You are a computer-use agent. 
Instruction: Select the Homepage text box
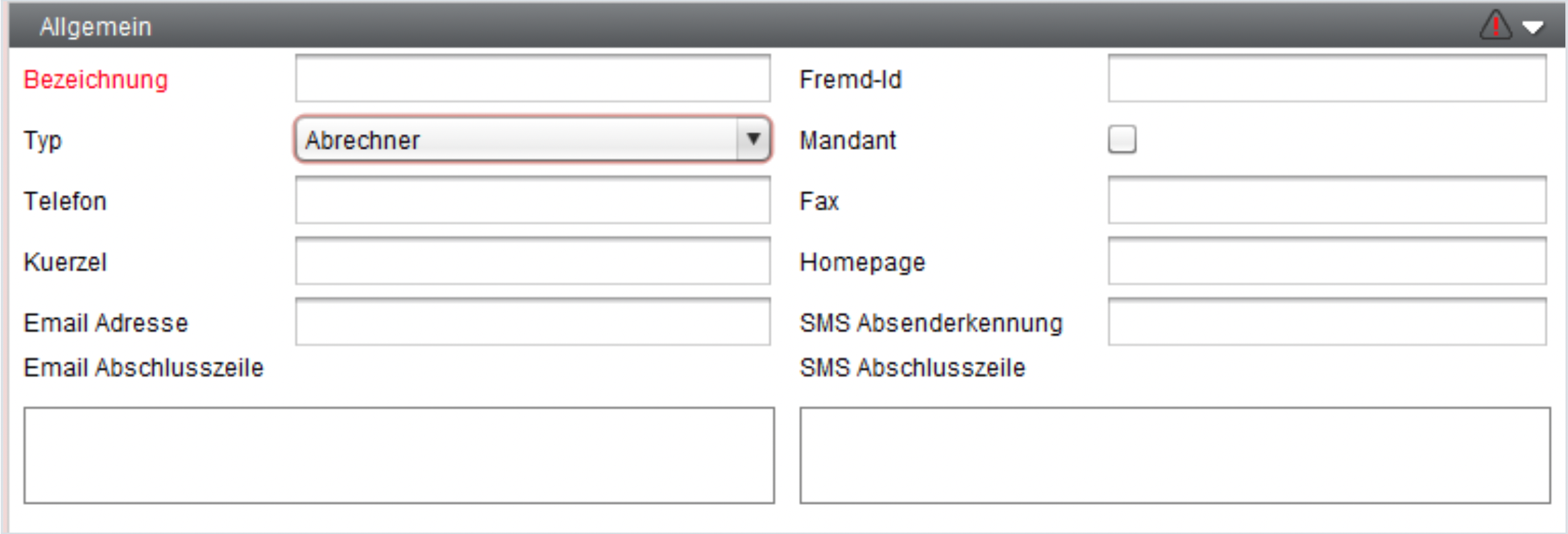(x=1327, y=261)
